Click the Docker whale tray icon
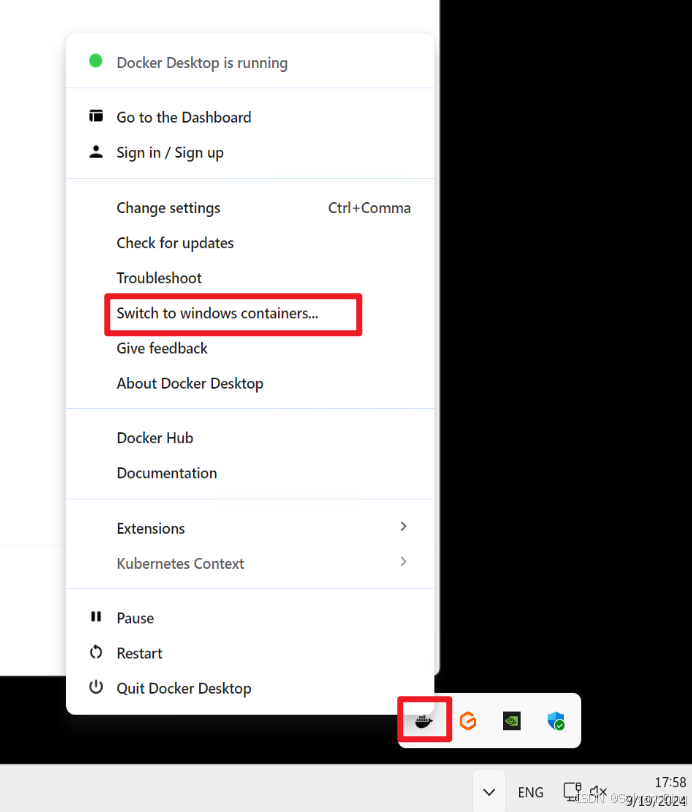Viewport: 692px width, 812px height. coord(424,720)
